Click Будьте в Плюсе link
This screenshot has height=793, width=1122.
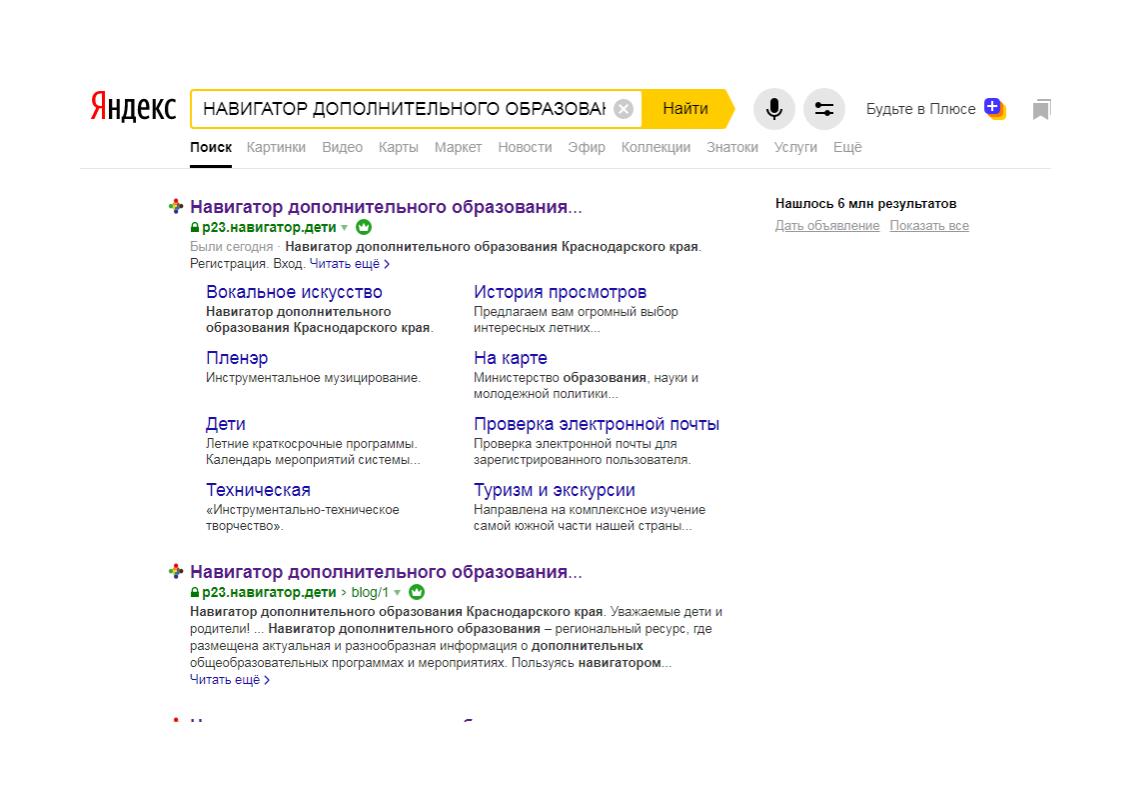click(x=921, y=109)
